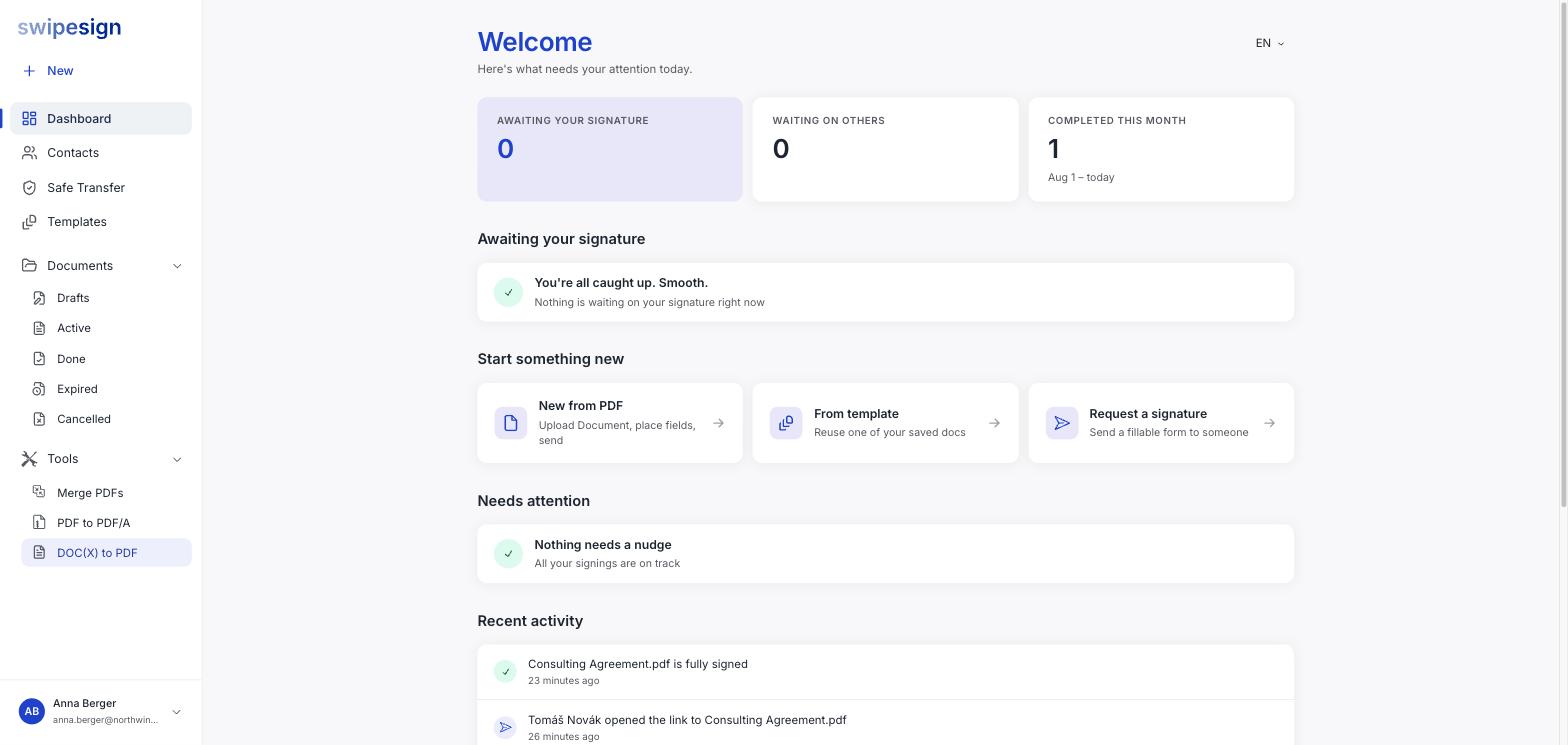Click the swipesign logo
1568x745 pixels.
click(x=69, y=28)
